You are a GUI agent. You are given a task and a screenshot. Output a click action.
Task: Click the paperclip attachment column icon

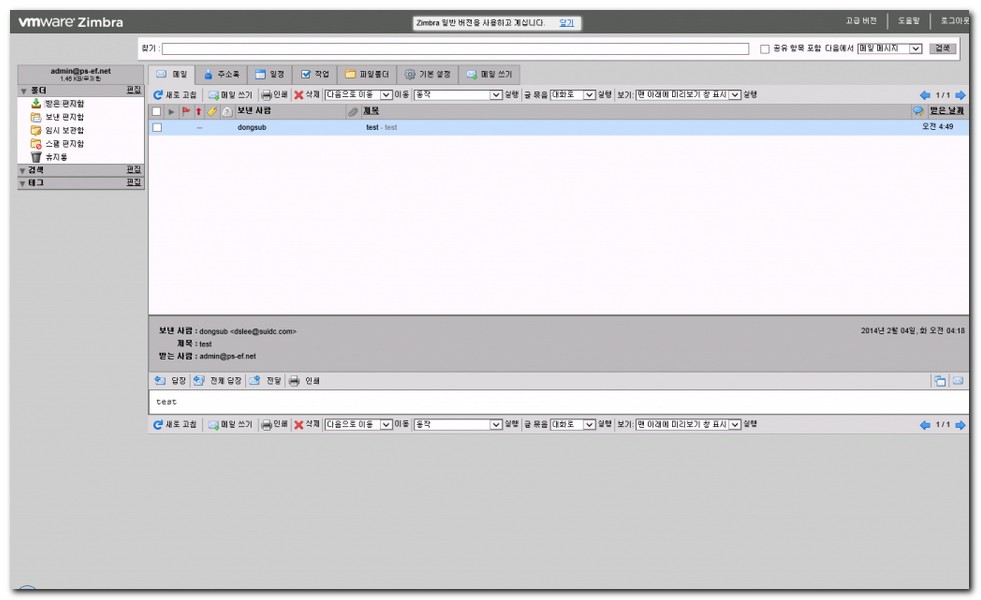click(x=352, y=112)
